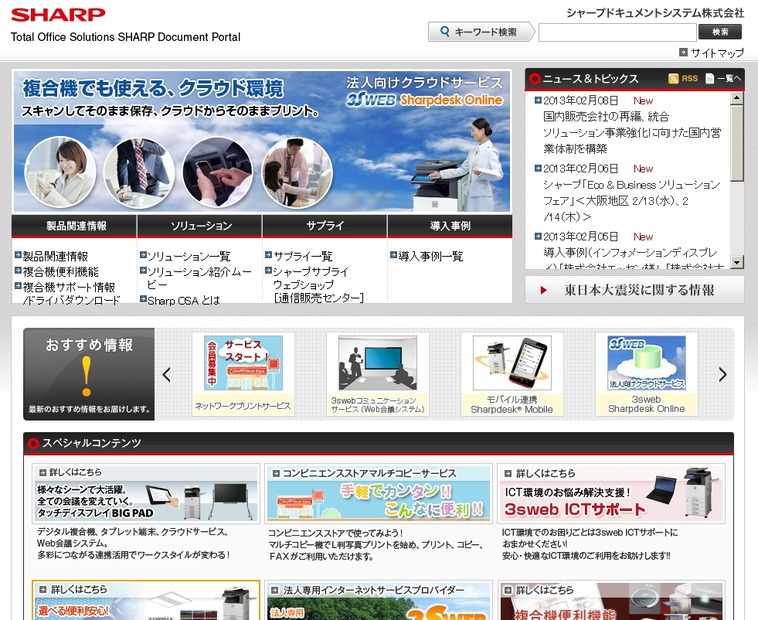
Task: Click the carousel next arrow
Action: click(722, 375)
